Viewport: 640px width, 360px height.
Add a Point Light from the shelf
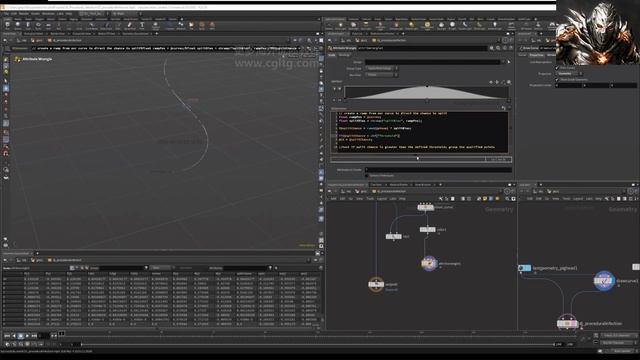(x=340, y=26)
